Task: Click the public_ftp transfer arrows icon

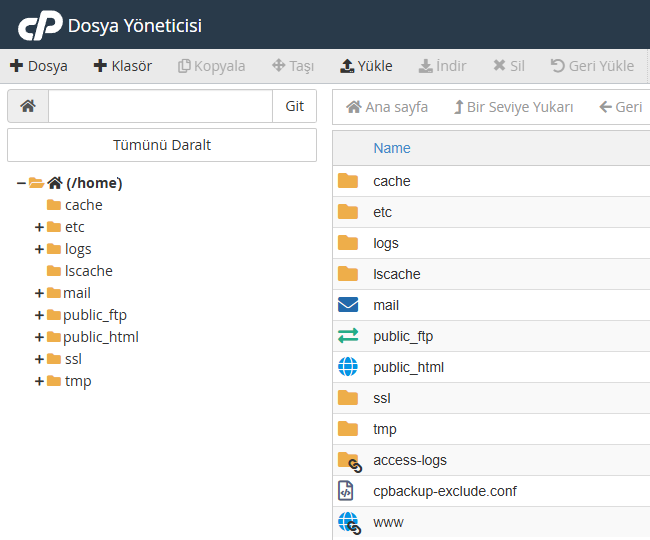Action: pyautogui.click(x=348, y=336)
